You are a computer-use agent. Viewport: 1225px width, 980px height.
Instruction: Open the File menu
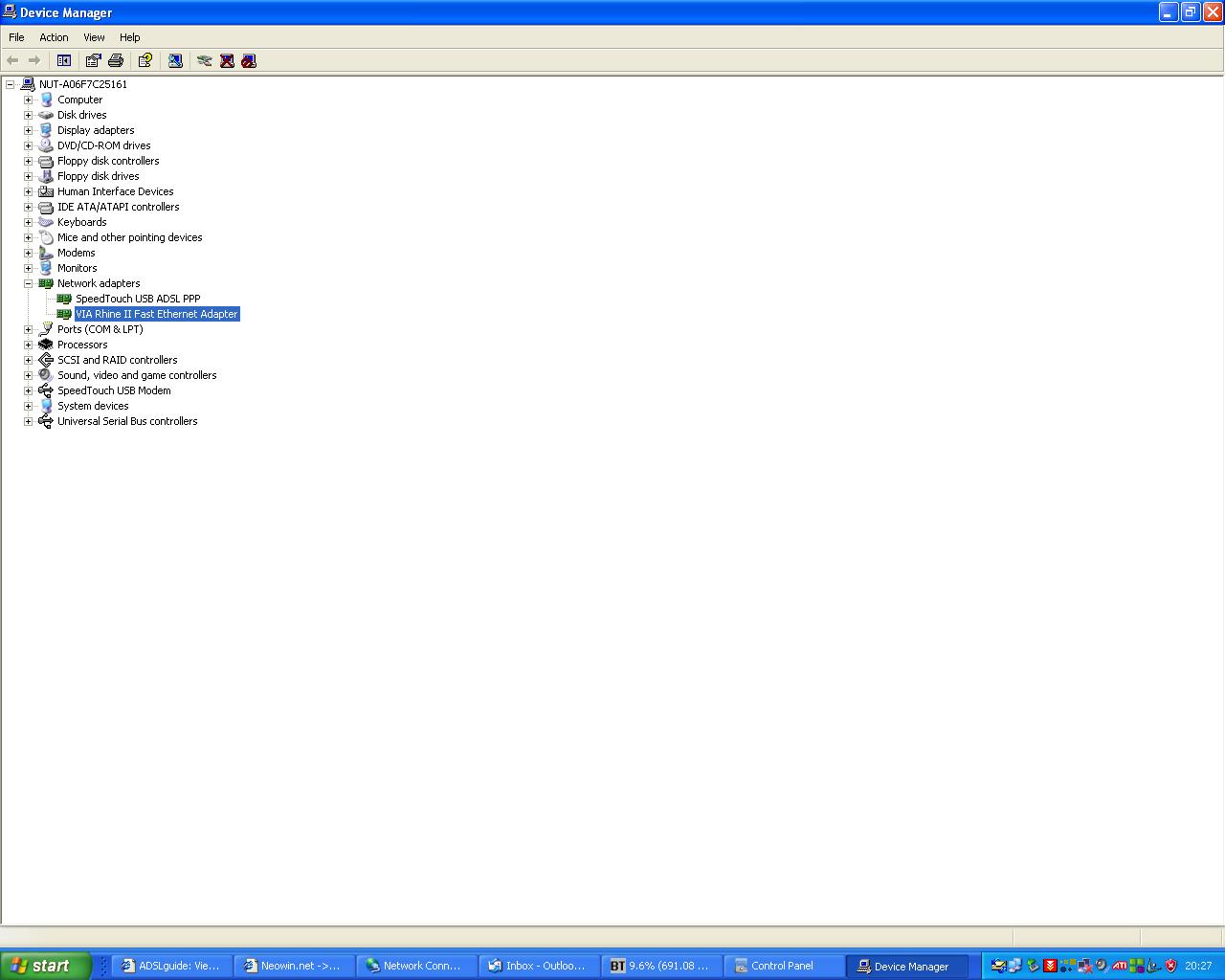point(16,37)
